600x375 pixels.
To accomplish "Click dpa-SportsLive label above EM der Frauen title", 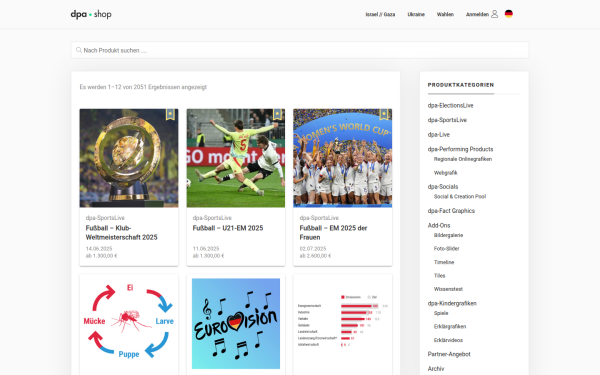I will coord(319,218).
